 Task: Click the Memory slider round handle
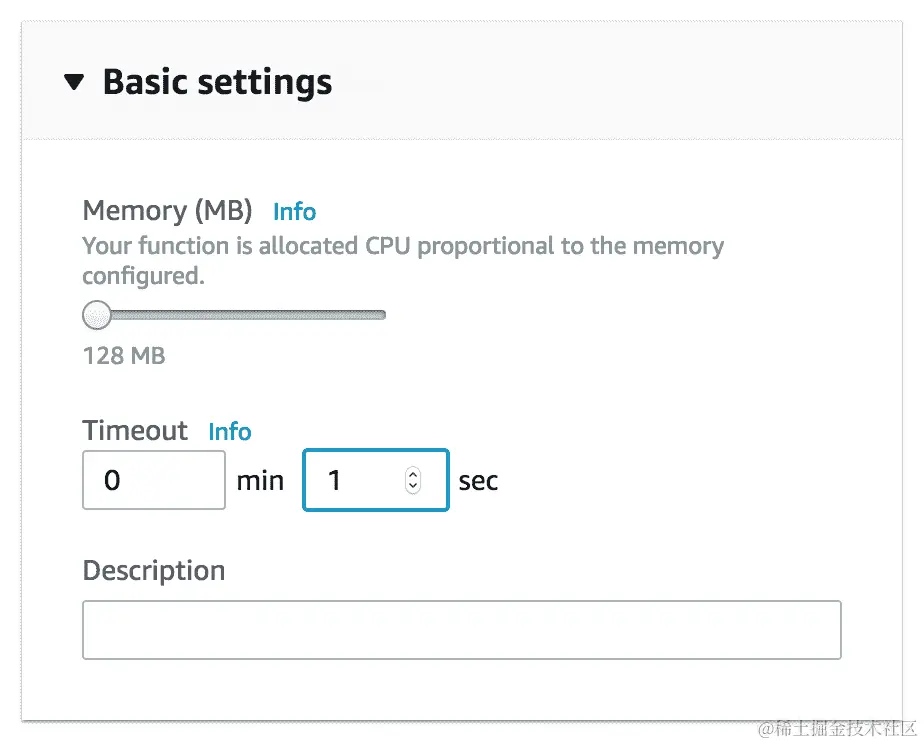point(97,316)
